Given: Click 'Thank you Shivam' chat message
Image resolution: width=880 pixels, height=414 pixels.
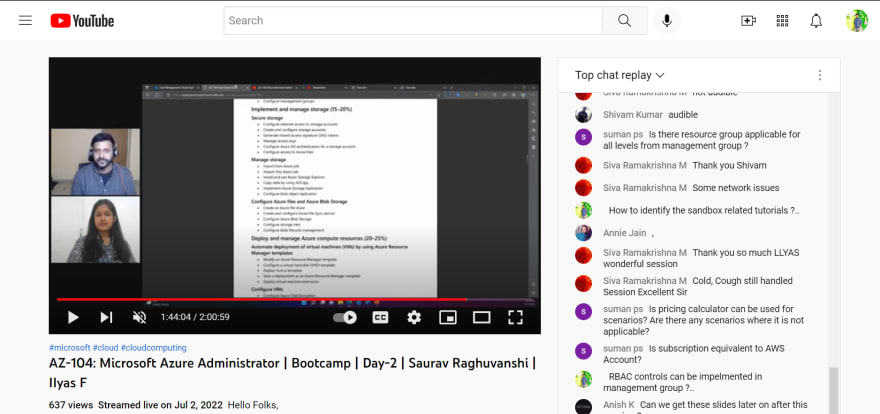Looking at the screenshot, I should pos(729,165).
